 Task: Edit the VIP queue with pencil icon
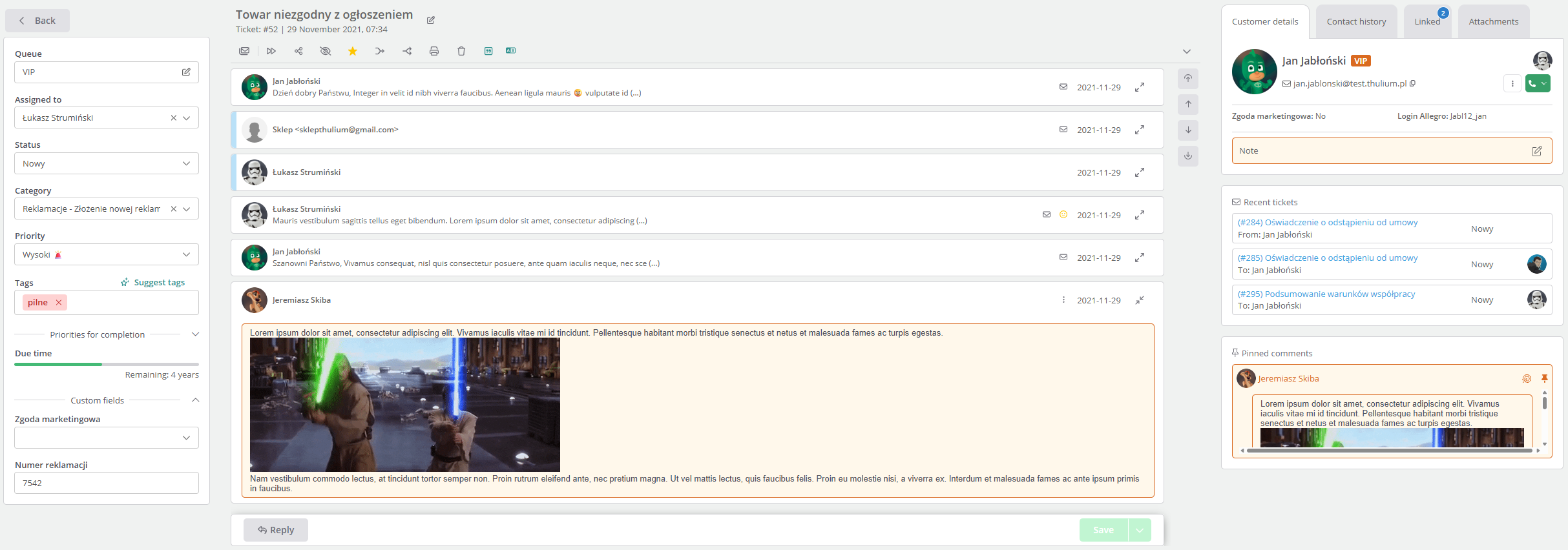click(186, 72)
